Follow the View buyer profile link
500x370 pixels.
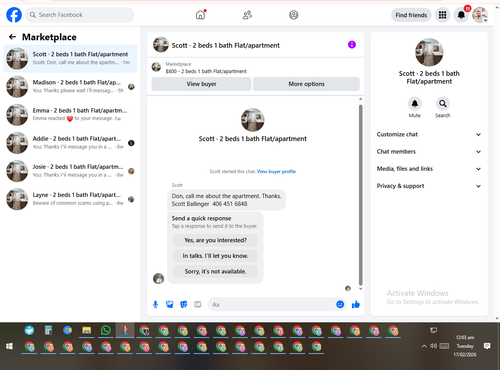tap(276, 171)
